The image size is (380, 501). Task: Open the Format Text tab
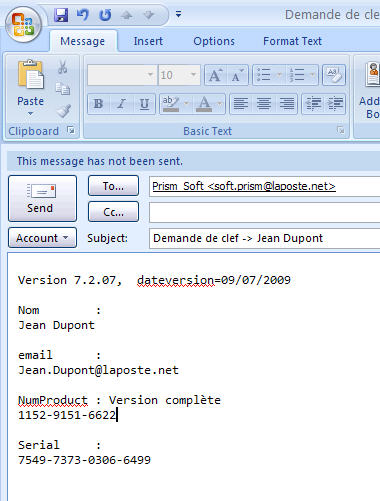[x=292, y=41]
